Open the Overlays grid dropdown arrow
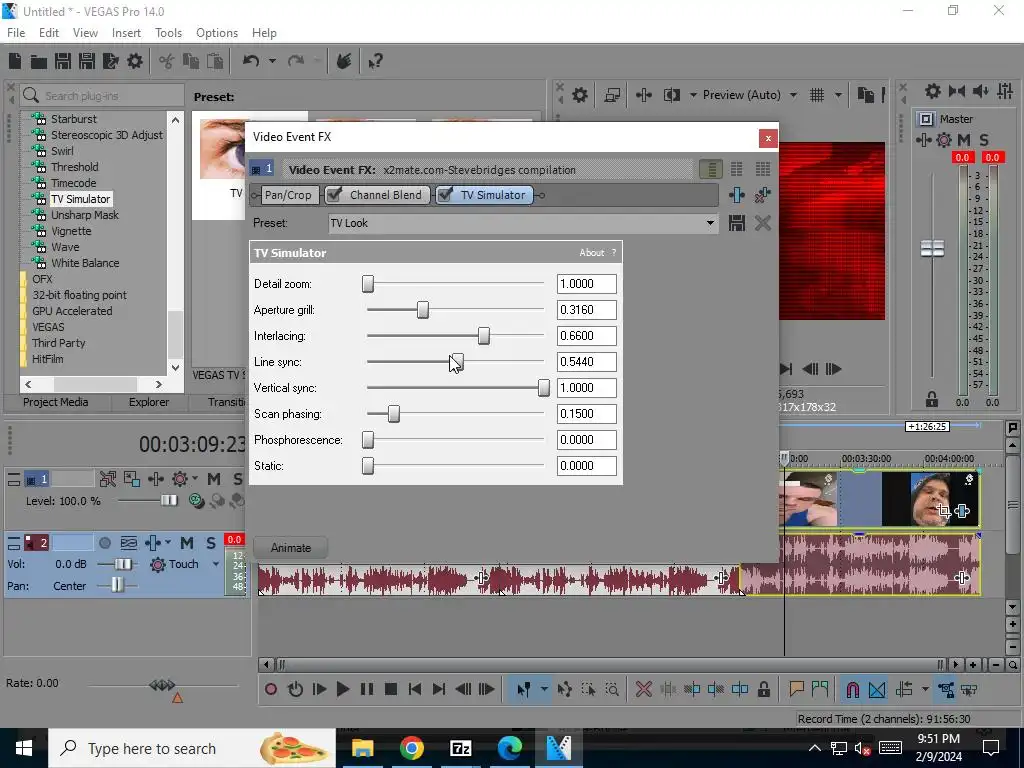Viewport: 1024px width, 768px height. [838, 95]
